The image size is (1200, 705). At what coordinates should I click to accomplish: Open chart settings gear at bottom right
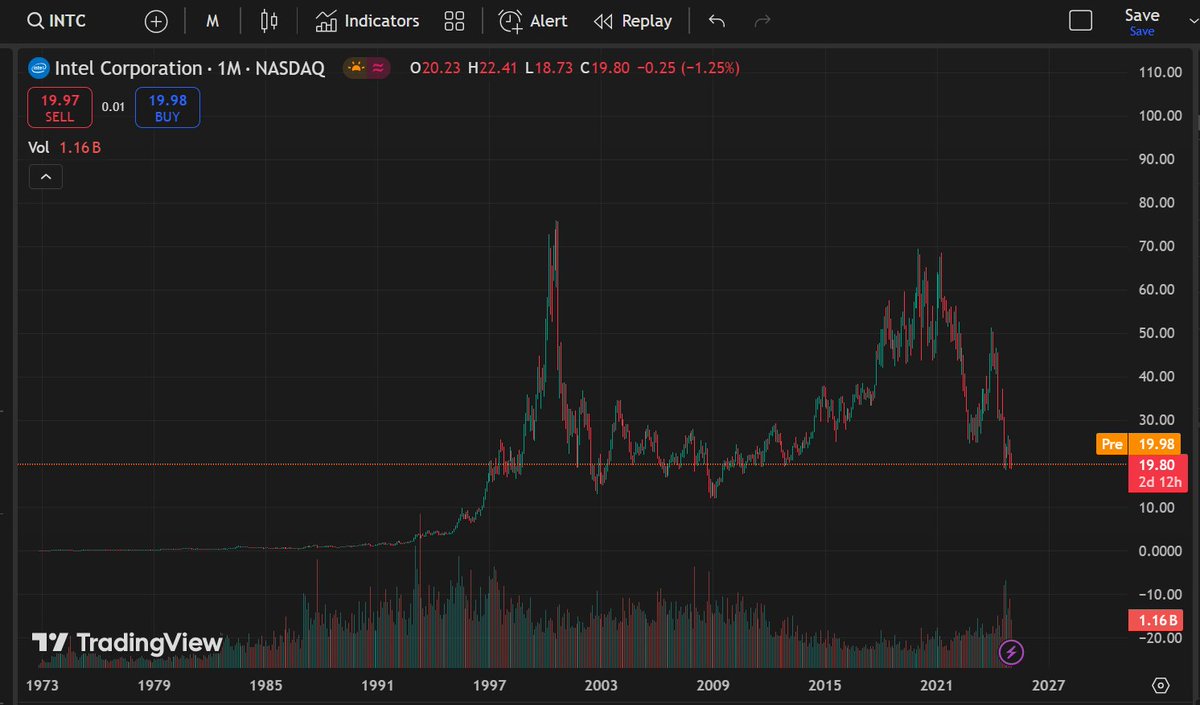(1160, 686)
